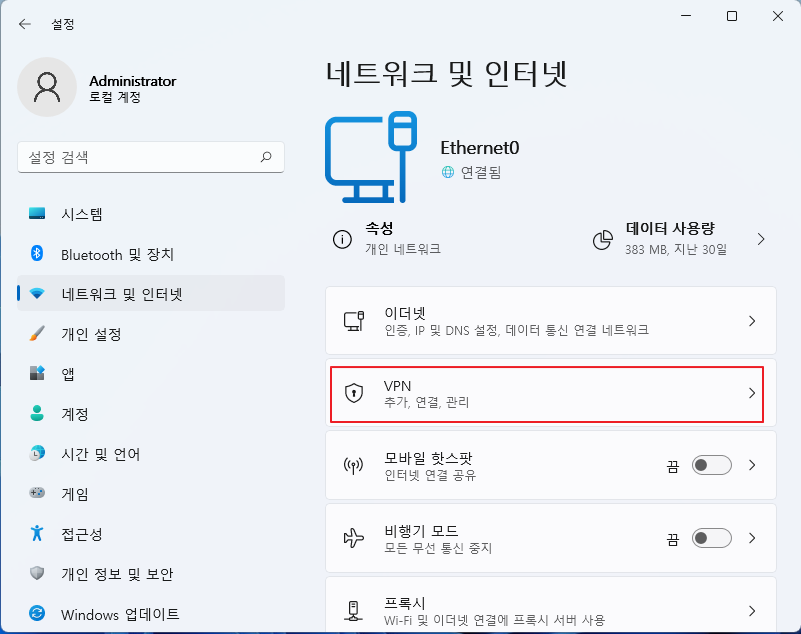Click the 데이터 사용량 pie chart icon
The width and height of the screenshot is (801, 634).
tap(603, 239)
